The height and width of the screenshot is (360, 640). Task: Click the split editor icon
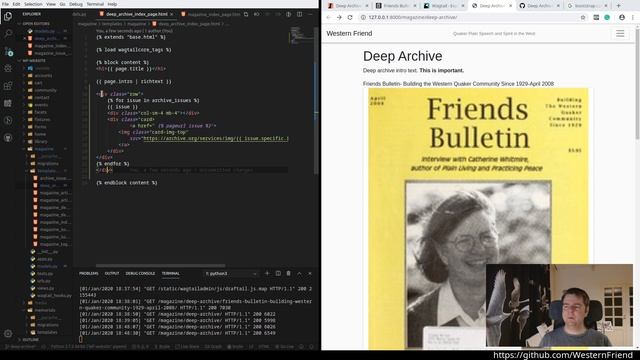click(x=300, y=14)
